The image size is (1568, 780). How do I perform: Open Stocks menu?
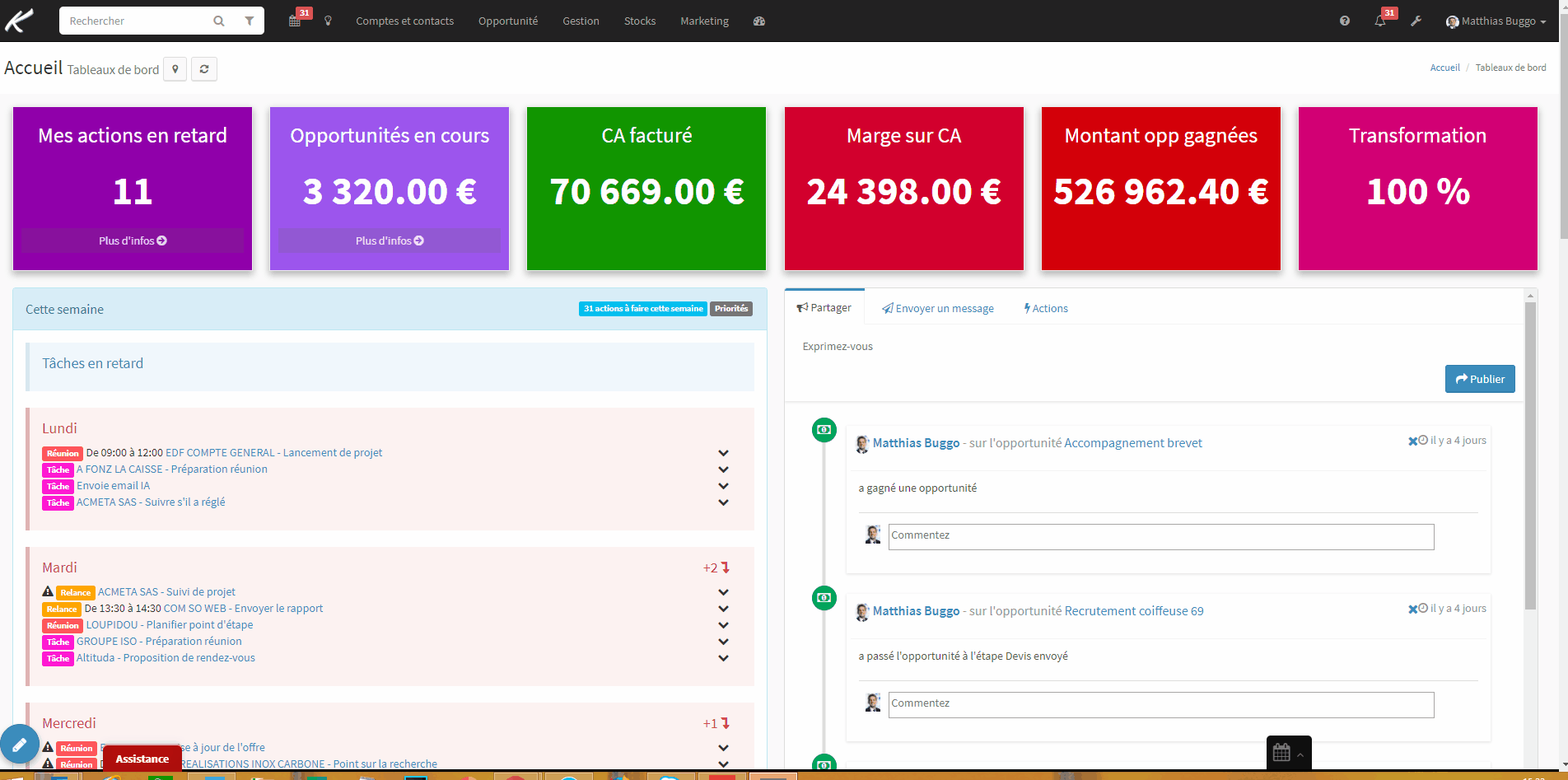coord(640,21)
